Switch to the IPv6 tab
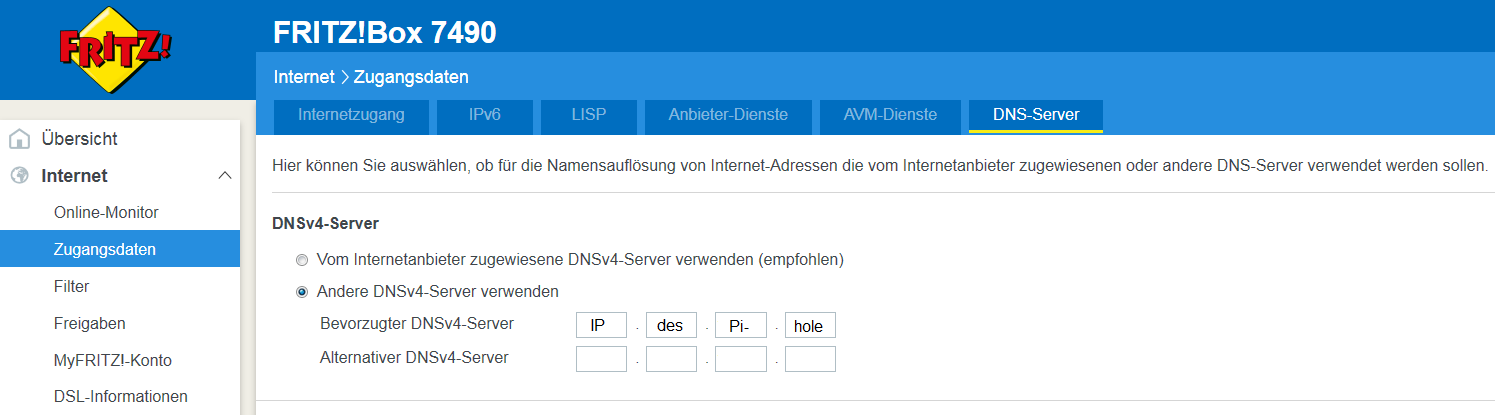1495x415 pixels. tap(485, 115)
